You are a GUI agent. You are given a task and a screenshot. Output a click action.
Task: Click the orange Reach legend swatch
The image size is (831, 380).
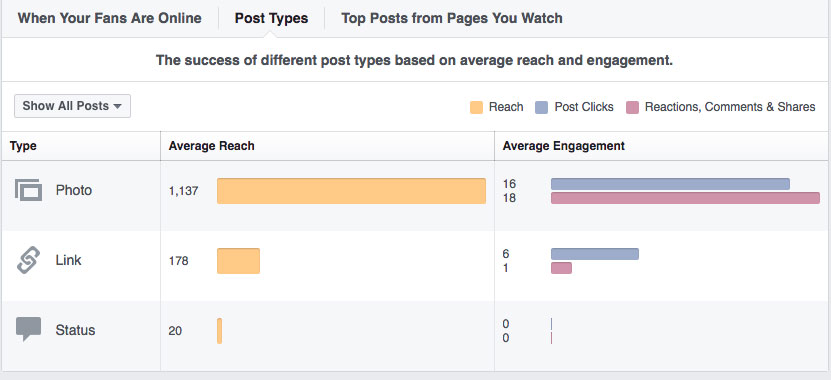(476, 108)
